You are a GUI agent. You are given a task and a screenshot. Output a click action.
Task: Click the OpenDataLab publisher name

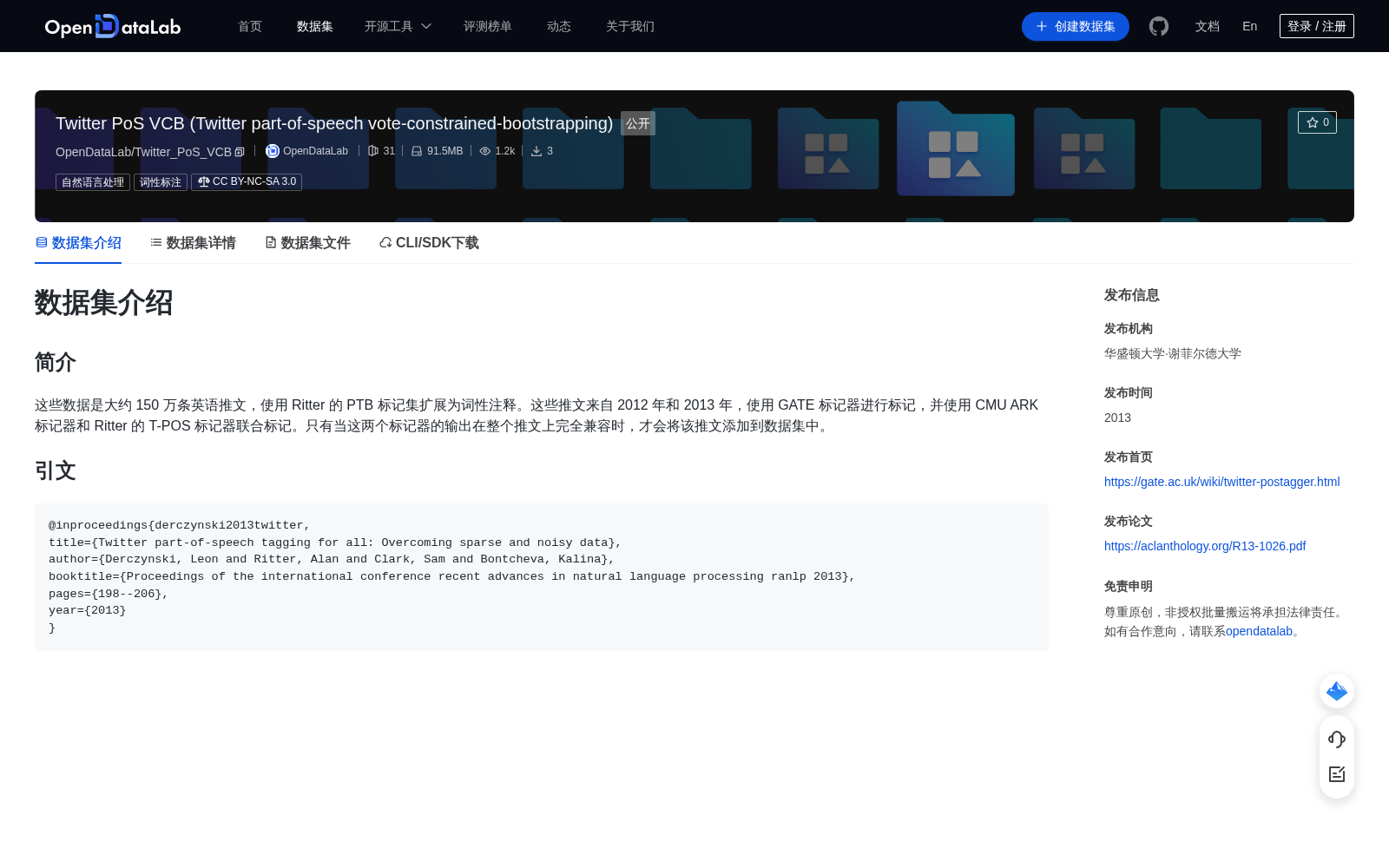pos(315,151)
